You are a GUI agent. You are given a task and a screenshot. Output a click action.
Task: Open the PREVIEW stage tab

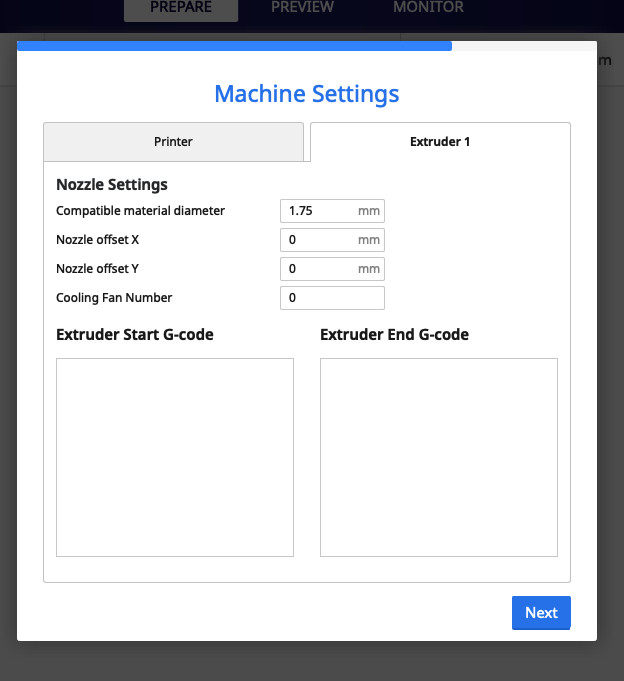(x=302, y=7)
